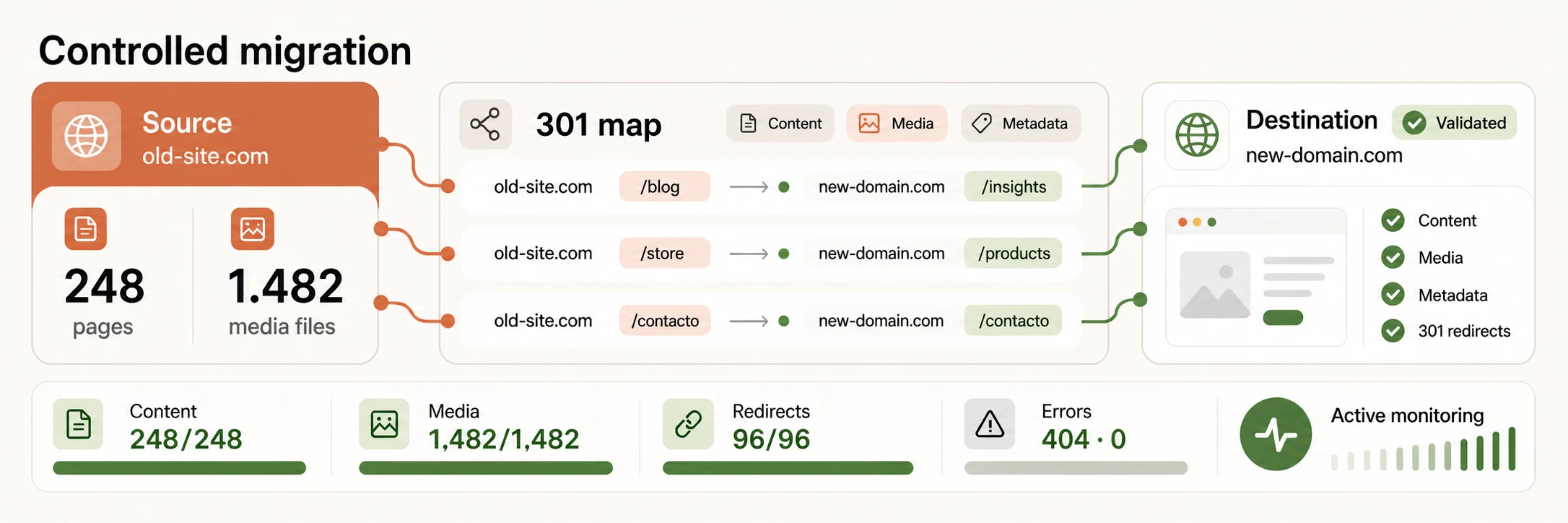Click new-domain.com text in the /insights row
Viewport: 1568px width, 523px height.
[x=881, y=187]
